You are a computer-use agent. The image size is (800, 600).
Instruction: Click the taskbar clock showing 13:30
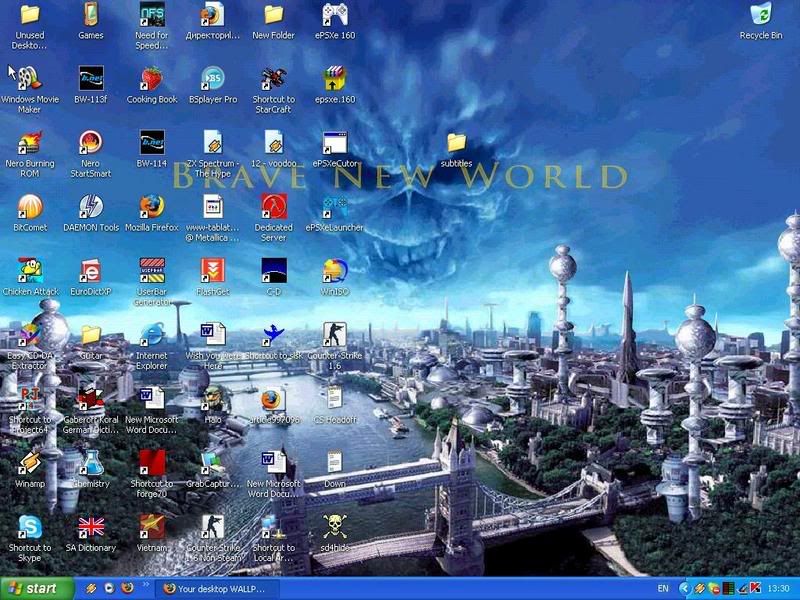coord(779,589)
